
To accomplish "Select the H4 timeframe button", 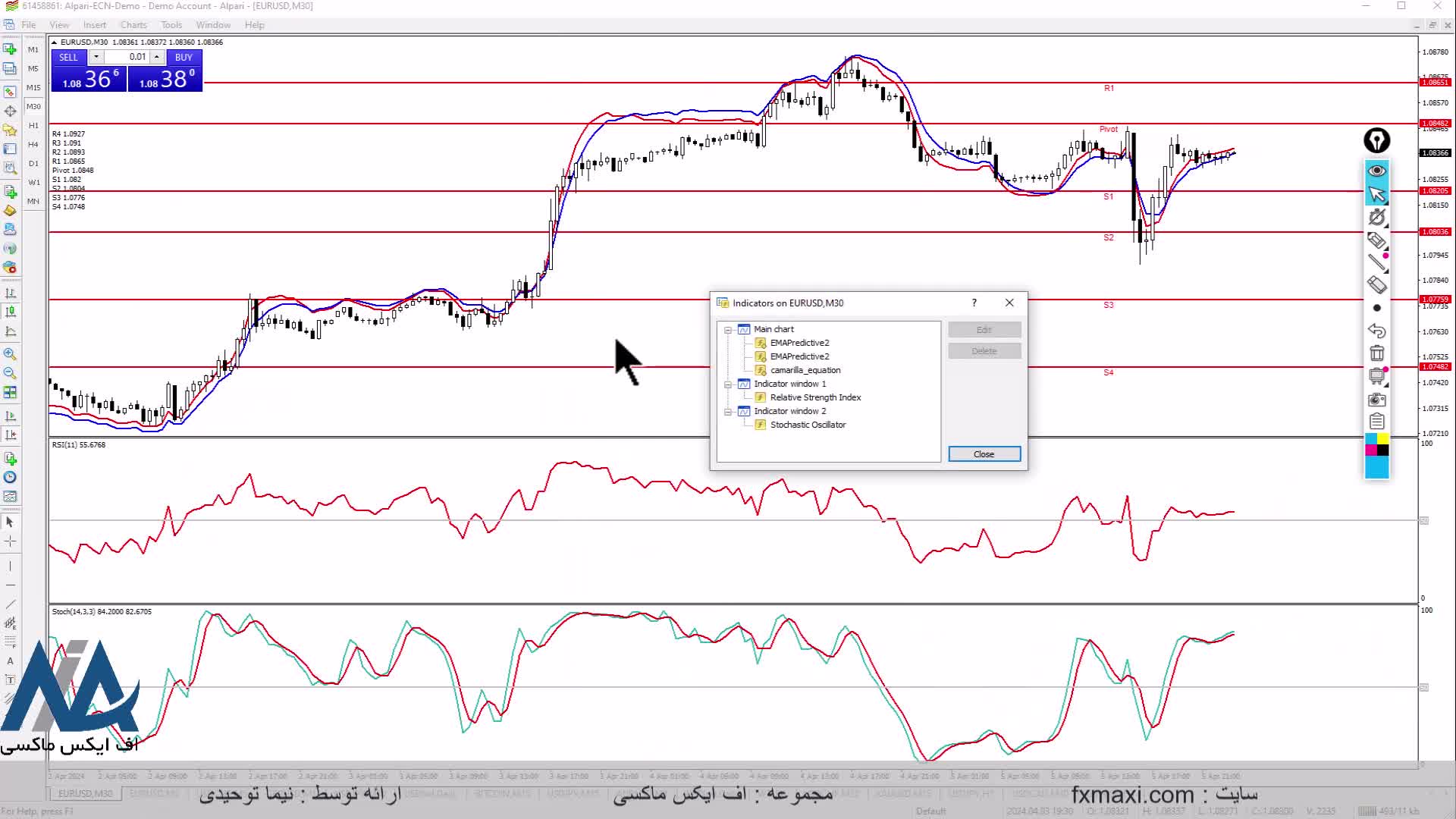I will point(33,144).
